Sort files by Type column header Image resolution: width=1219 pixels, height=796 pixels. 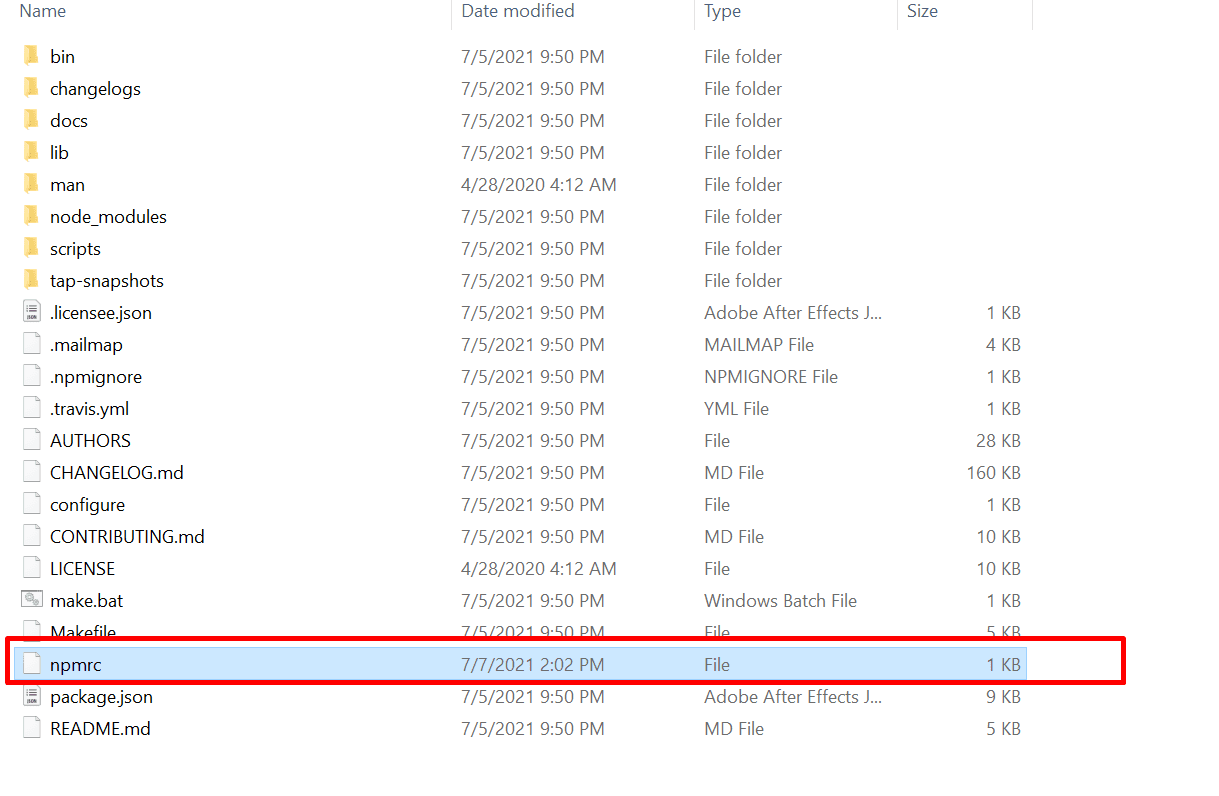click(723, 11)
